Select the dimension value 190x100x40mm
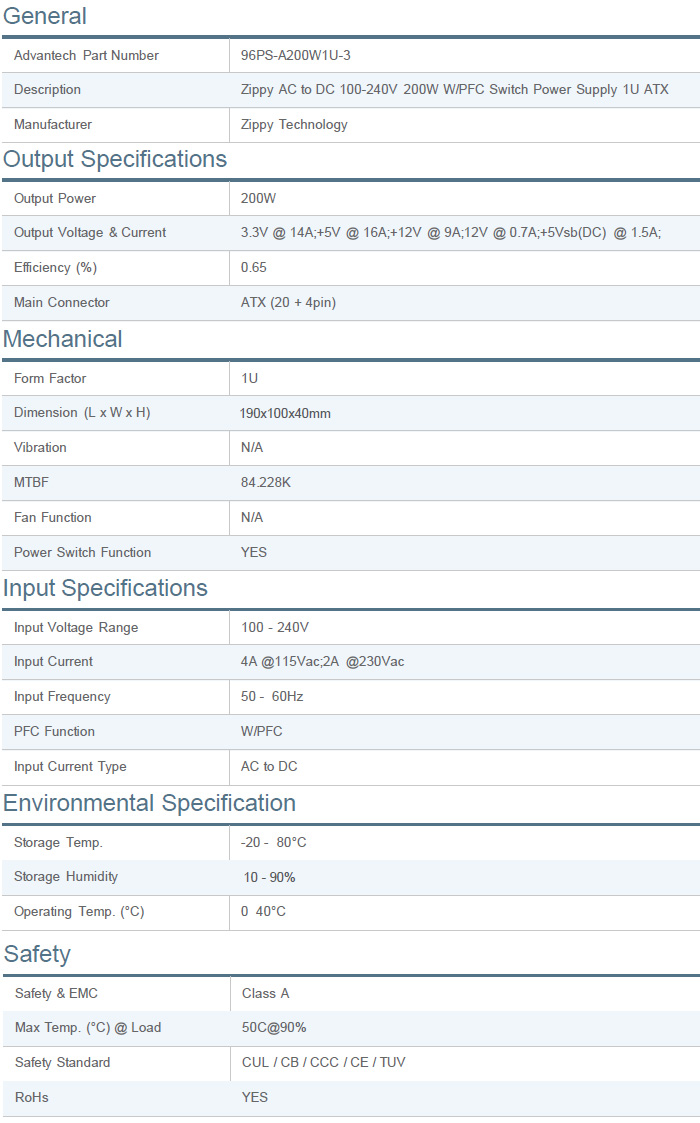This screenshot has height=1123, width=700. 285,414
